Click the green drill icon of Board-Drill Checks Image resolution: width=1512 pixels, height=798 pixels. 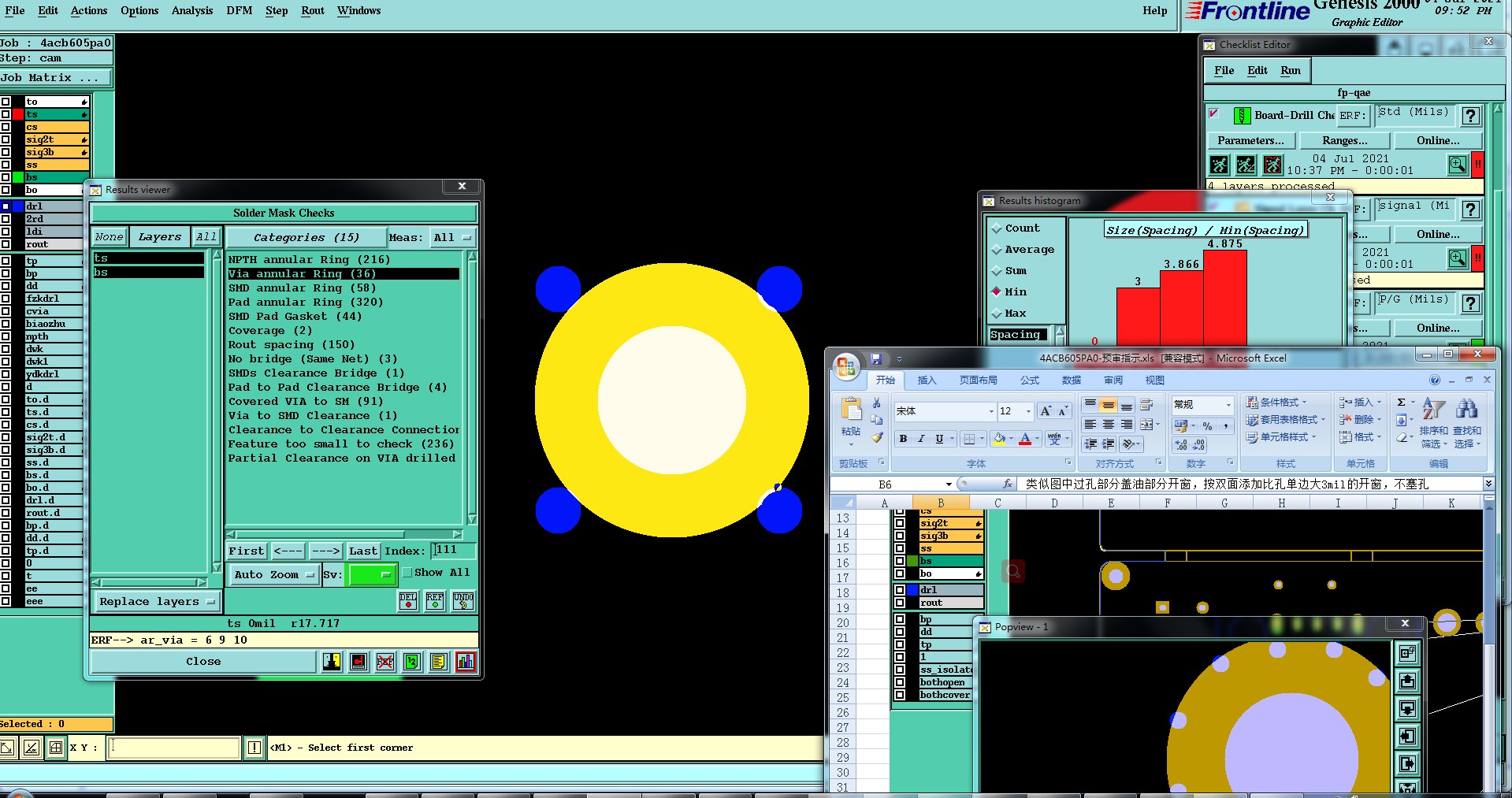click(x=1242, y=116)
